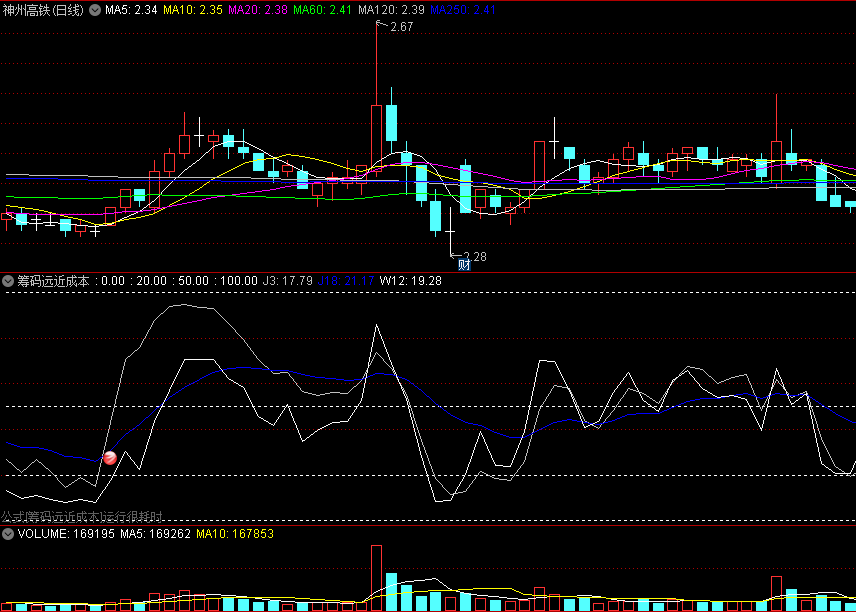Open the VOLUME panel dropdown arrow
The image size is (856, 612).
(x=8, y=534)
